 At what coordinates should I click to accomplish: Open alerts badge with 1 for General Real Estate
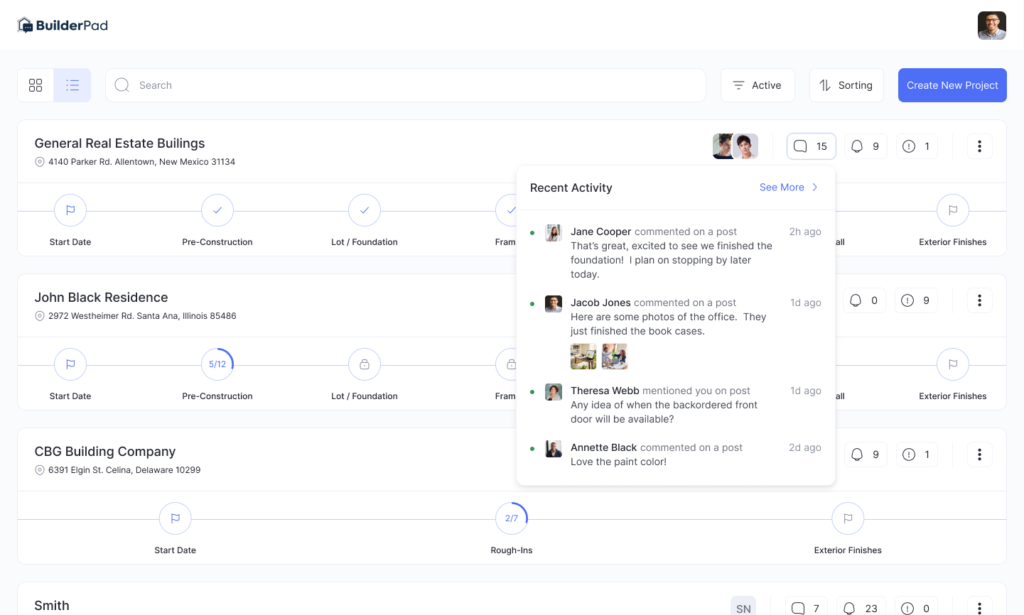(916, 146)
